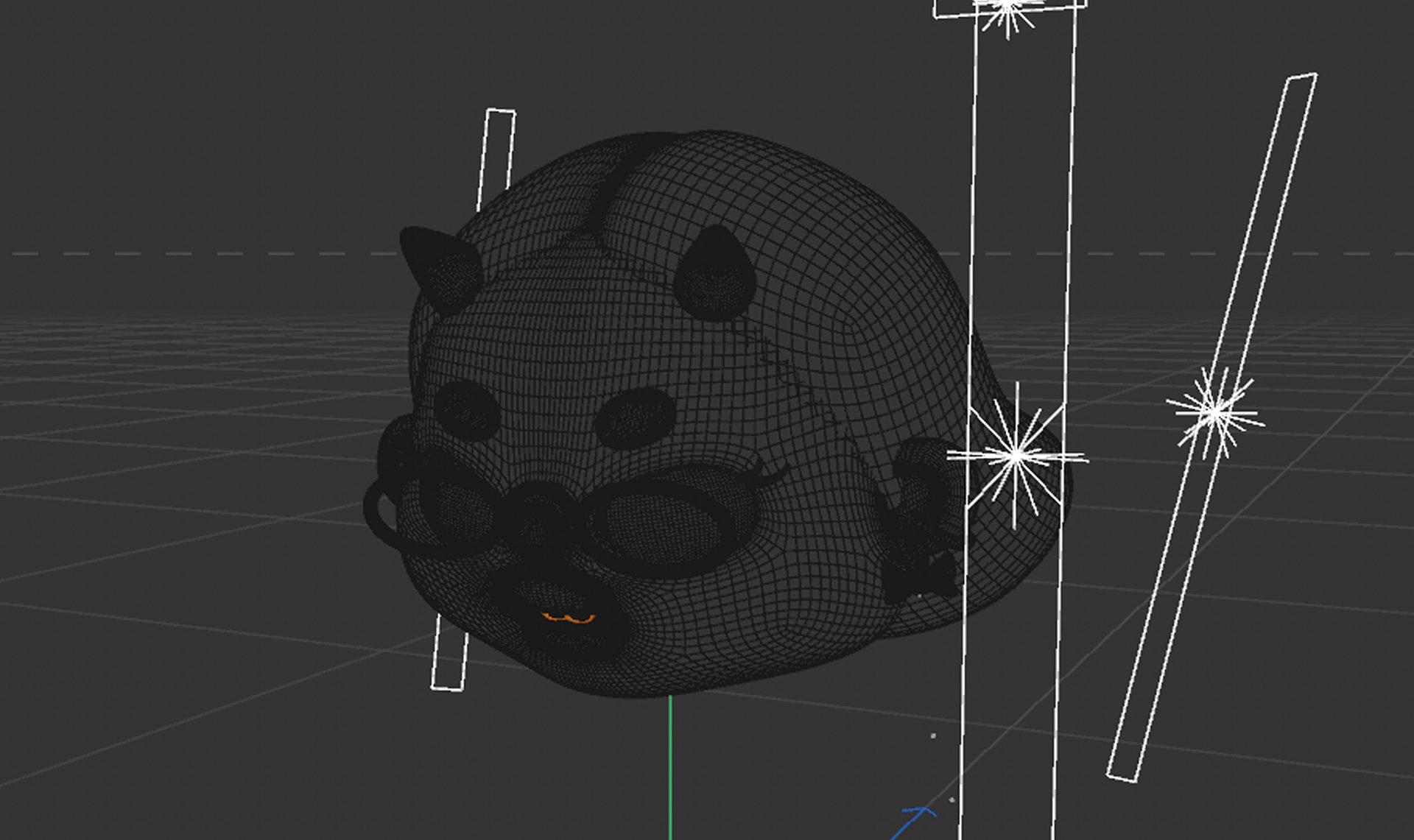Select the character's right eye

point(635,418)
